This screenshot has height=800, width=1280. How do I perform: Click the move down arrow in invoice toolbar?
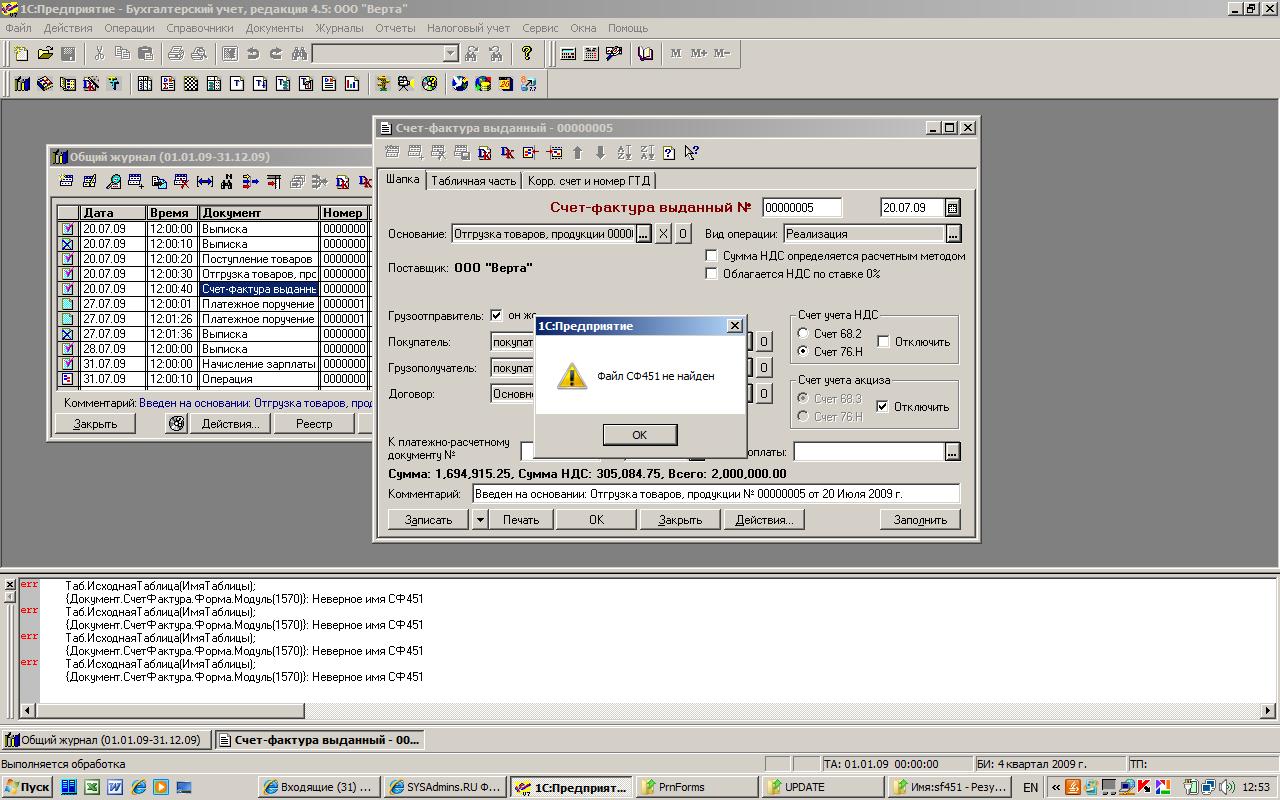coord(600,153)
